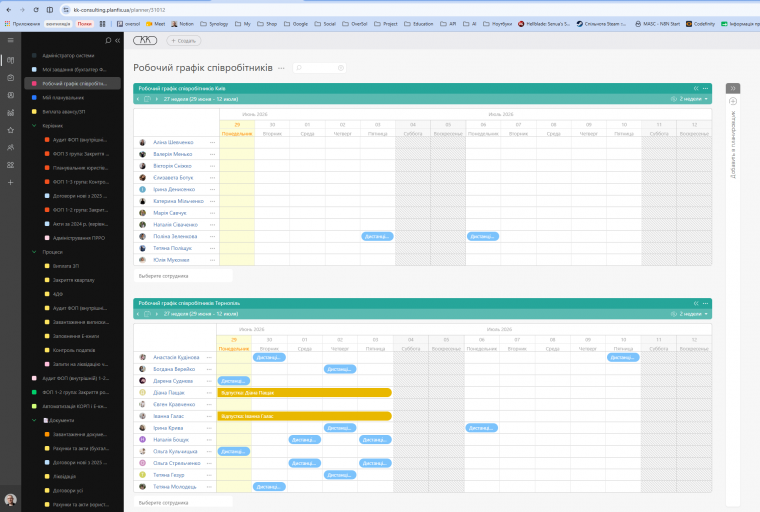Open the Synology bookmarks folder
The width and height of the screenshot is (760, 512).
(214, 24)
